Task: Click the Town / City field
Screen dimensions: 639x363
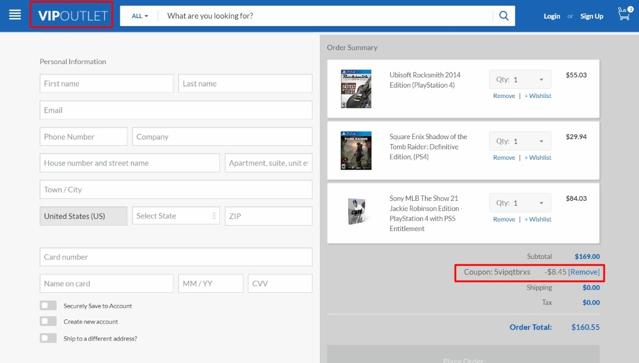Action: point(176,189)
